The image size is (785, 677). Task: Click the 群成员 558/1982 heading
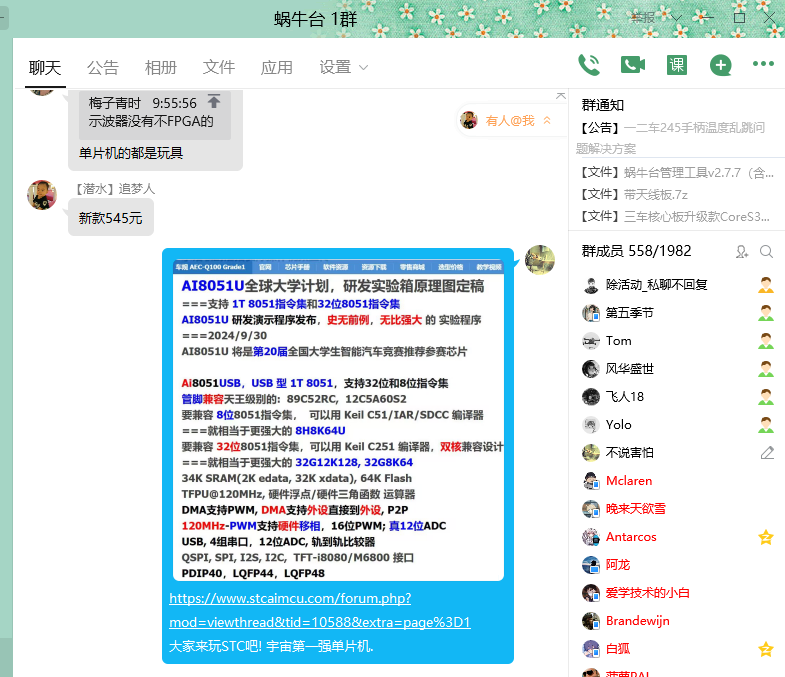click(x=636, y=251)
